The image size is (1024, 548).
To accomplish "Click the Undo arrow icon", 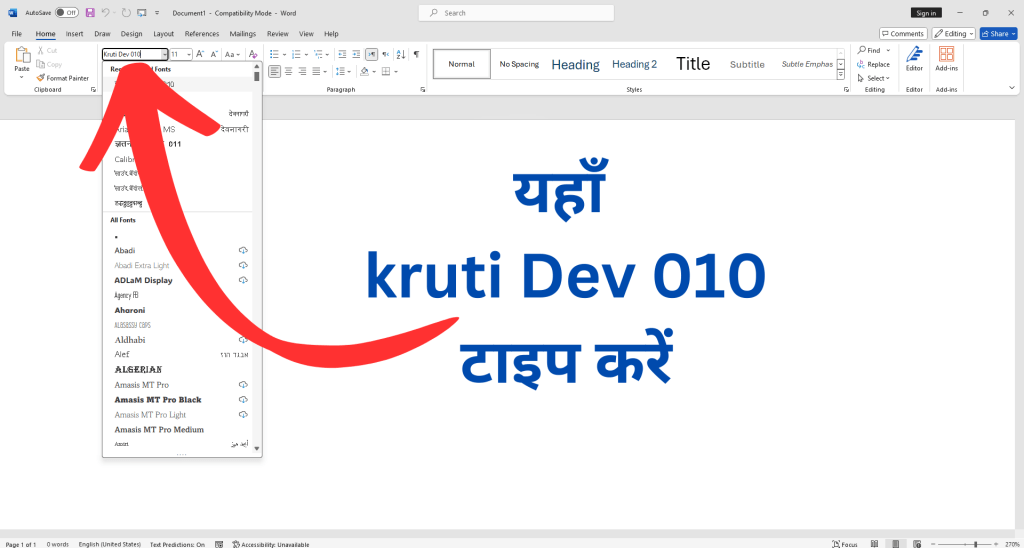I will pos(105,12).
